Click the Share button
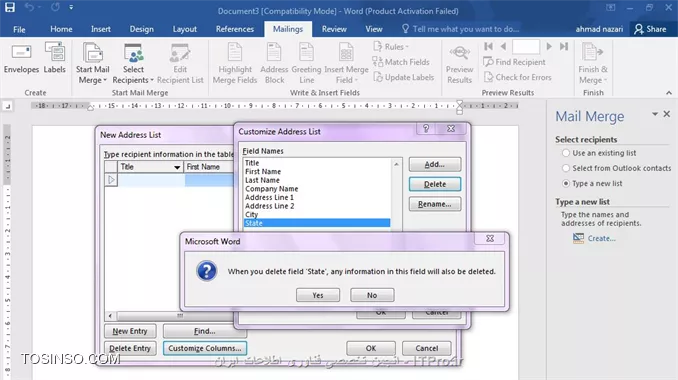This screenshot has width=678, height=380. 650,29
